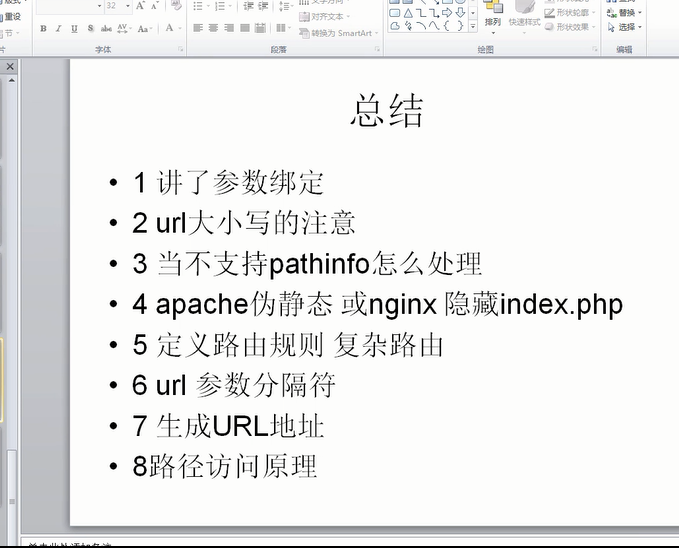Image resolution: width=679 pixels, height=548 pixels.
Task: Click bullet 7 生成URL地址
Action: point(228,426)
